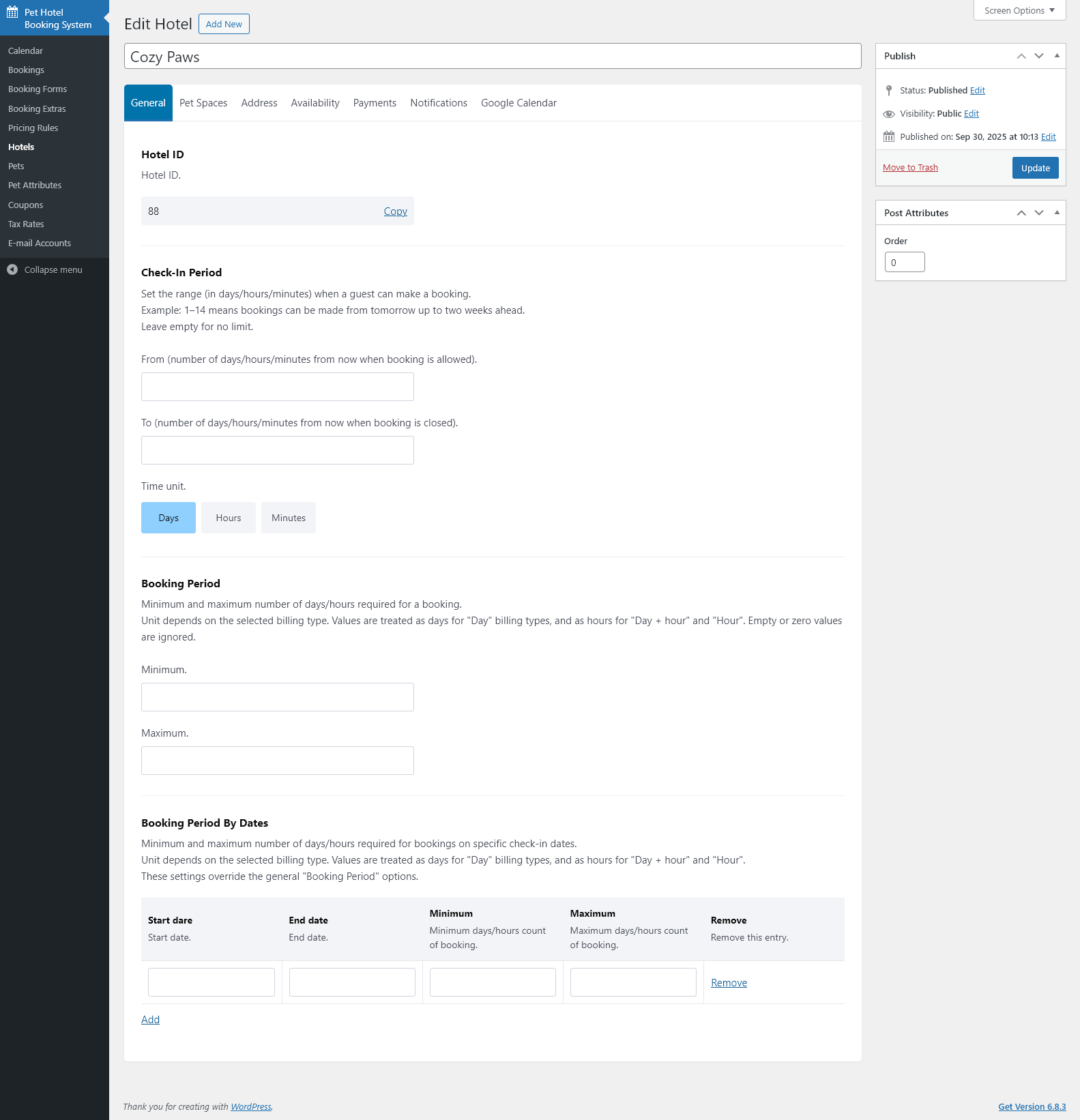Select Days time unit
1080x1120 pixels.
coord(169,518)
